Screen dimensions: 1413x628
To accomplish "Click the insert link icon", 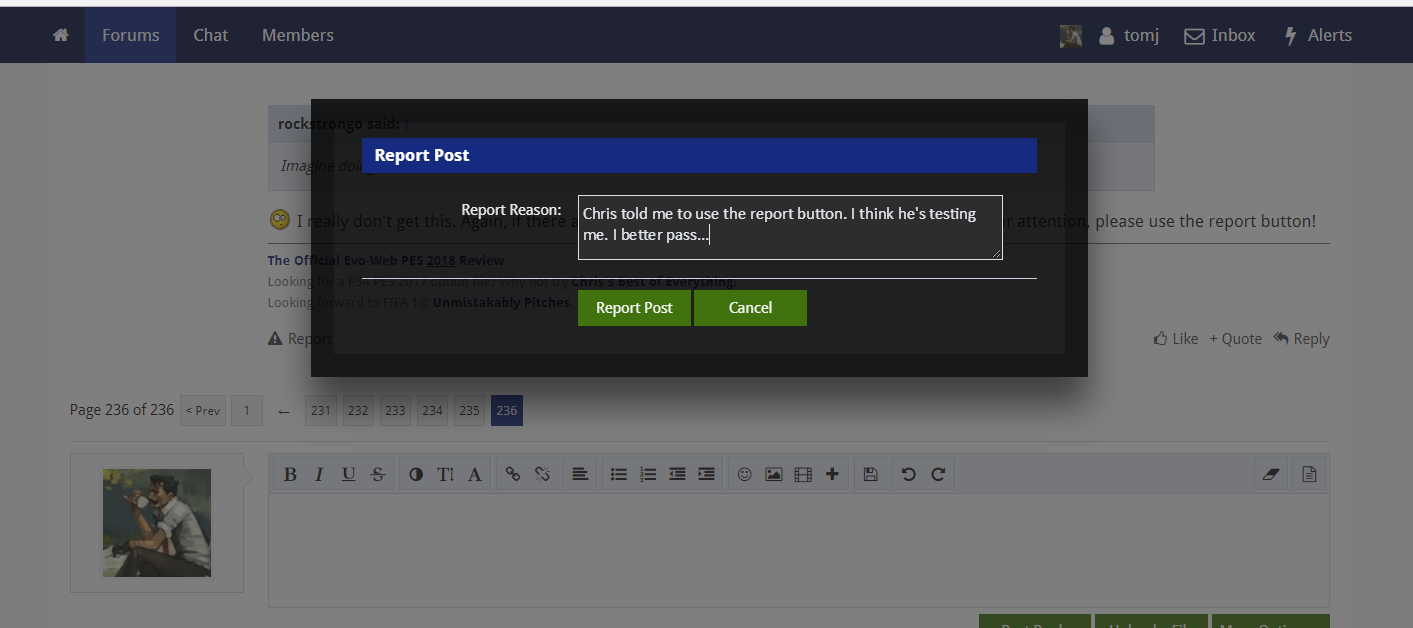I will pos(513,475).
